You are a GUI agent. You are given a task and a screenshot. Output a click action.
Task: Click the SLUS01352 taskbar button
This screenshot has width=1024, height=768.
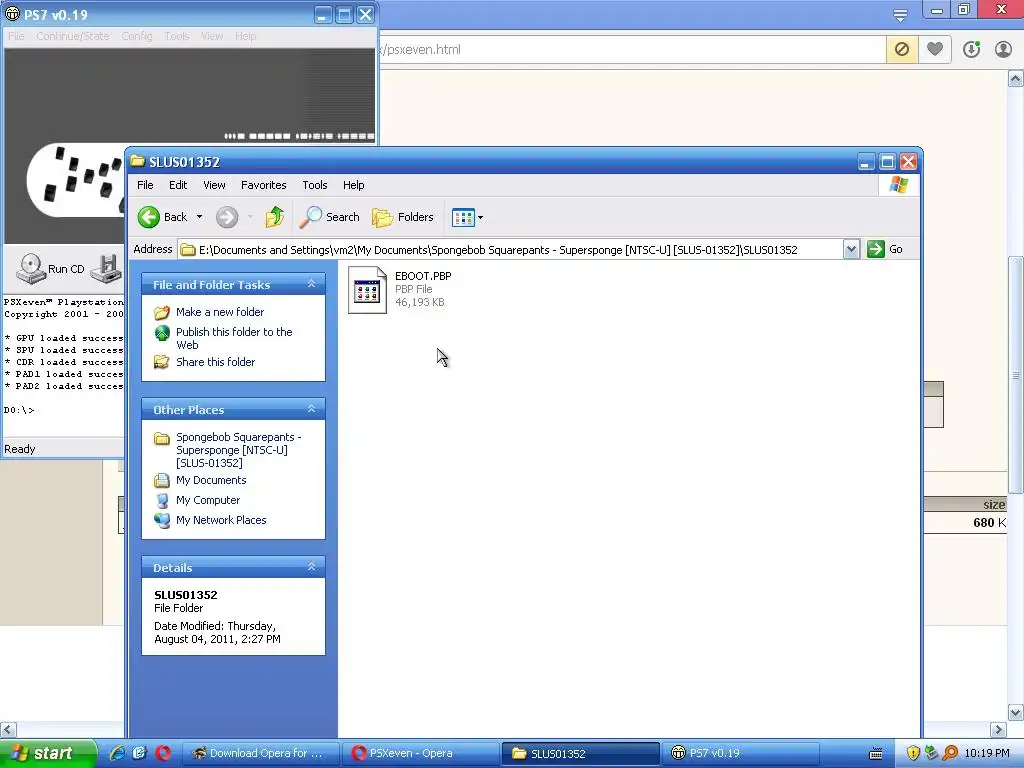click(581, 753)
